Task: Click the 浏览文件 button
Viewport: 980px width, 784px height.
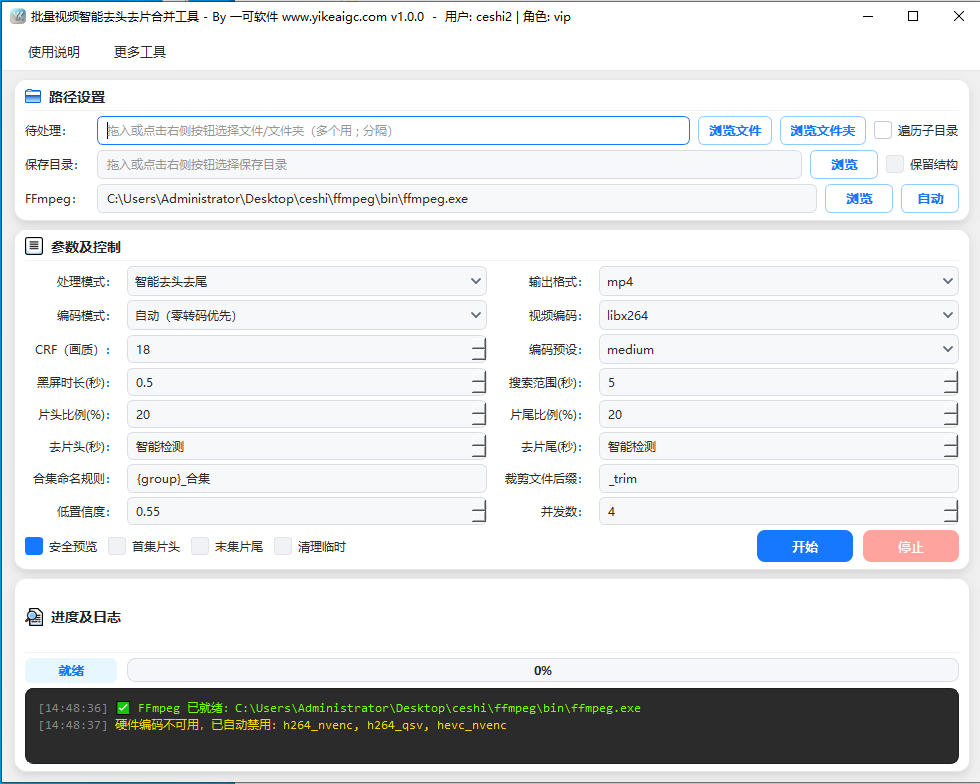Action: click(x=735, y=131)
